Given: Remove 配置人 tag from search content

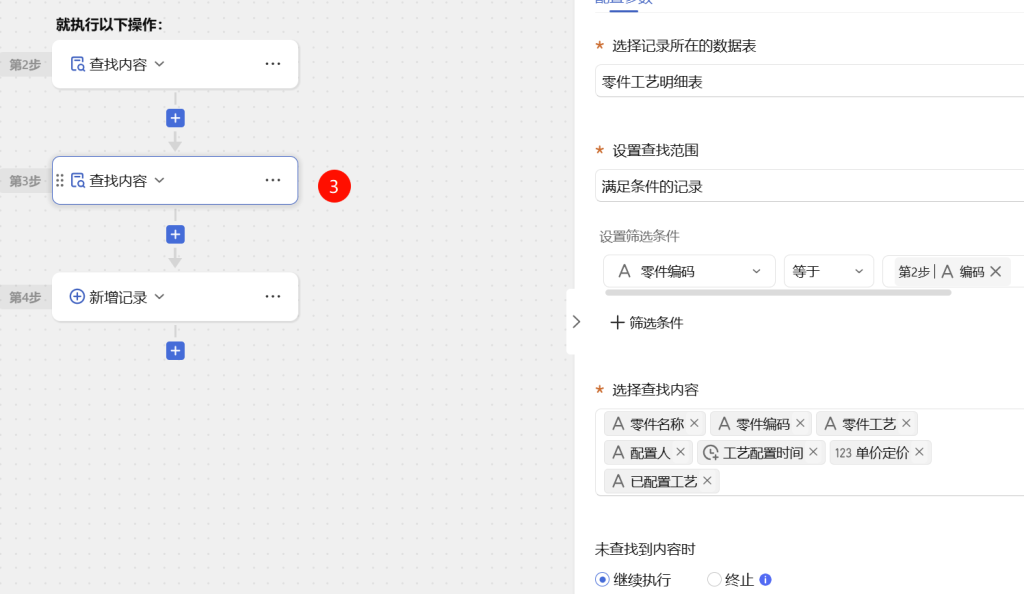Looking at the screenshot, I should (x=680, y=452).
